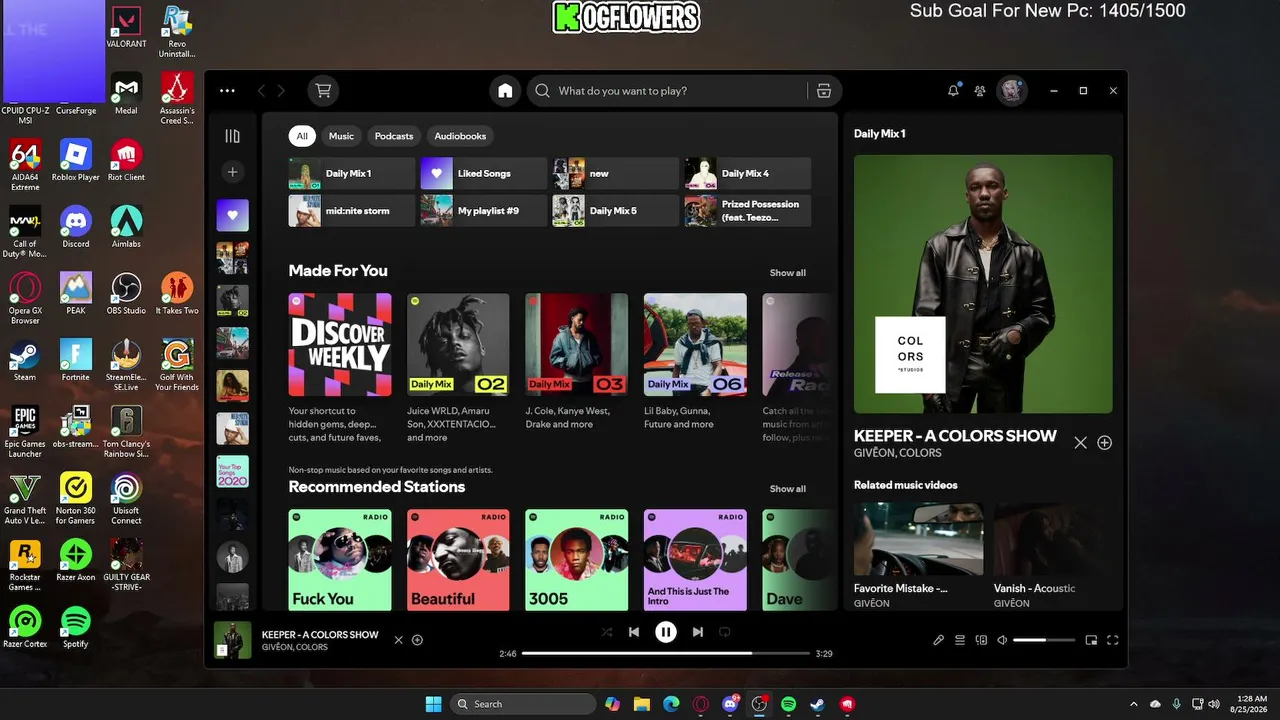
Task: Mute the Spotify volume
Action: pyautogui.click(x=1003, y=640)
